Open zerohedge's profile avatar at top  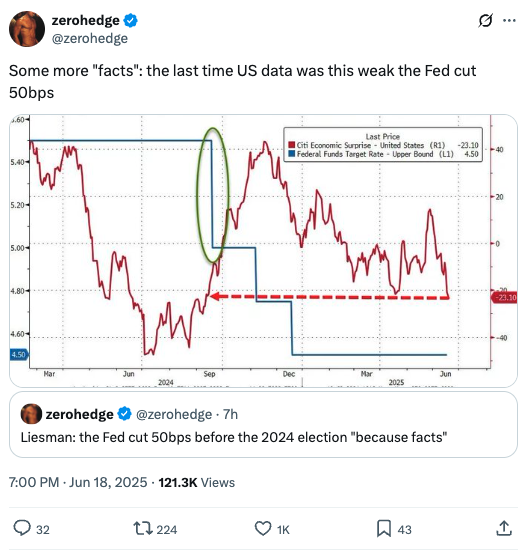[27, 29]
